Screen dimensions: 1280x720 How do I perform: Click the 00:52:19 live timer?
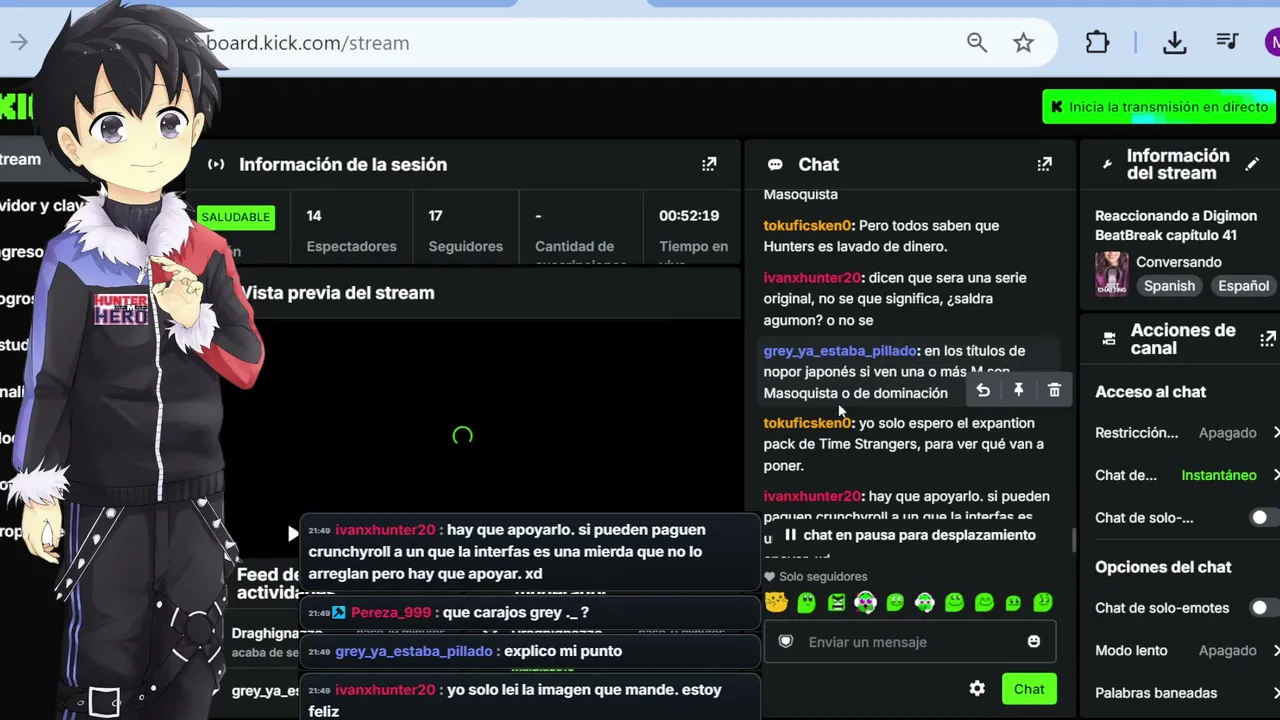click(x=689, y=215)
